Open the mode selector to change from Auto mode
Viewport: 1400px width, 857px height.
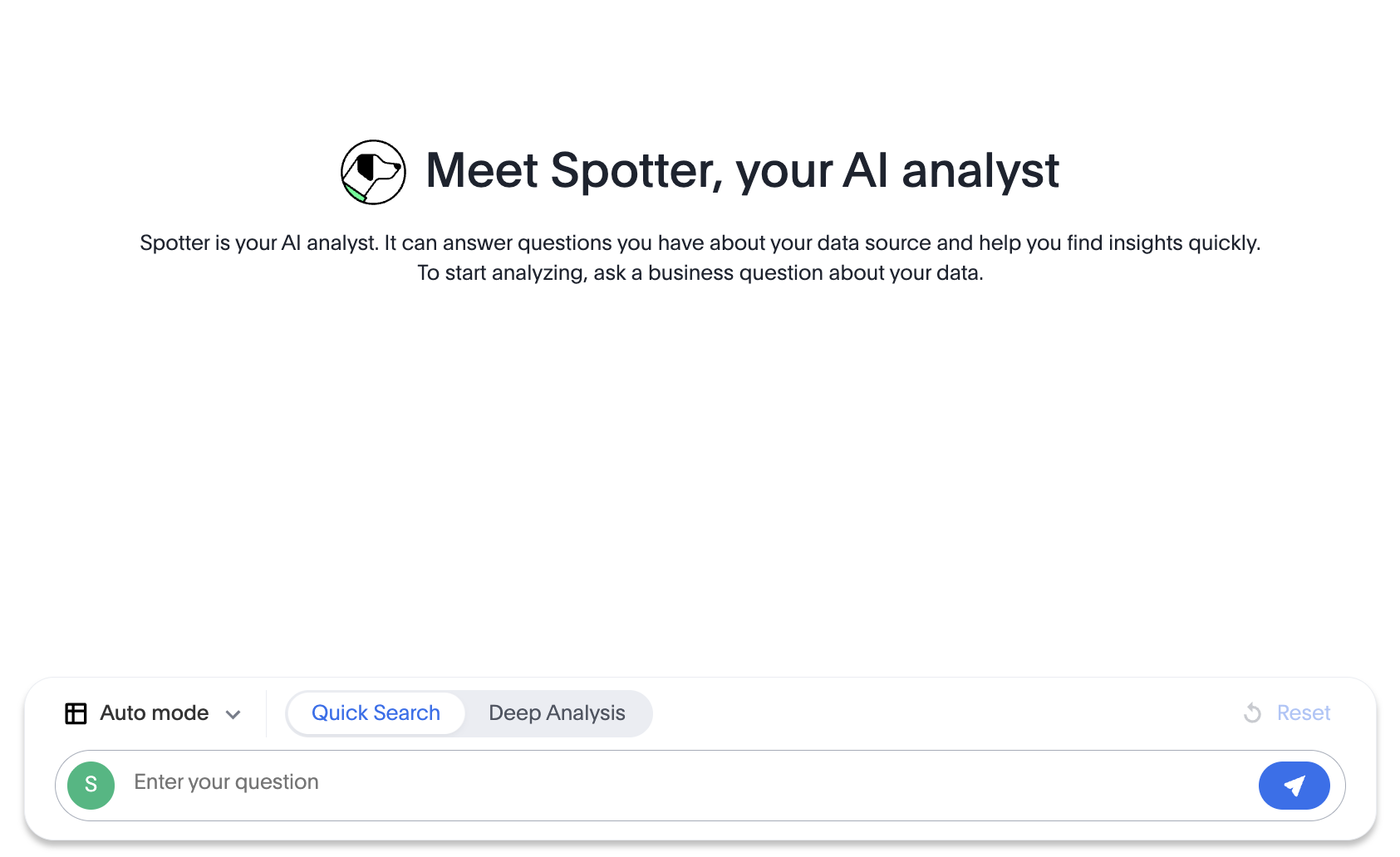pyautogui.click(x=154, y=713)
